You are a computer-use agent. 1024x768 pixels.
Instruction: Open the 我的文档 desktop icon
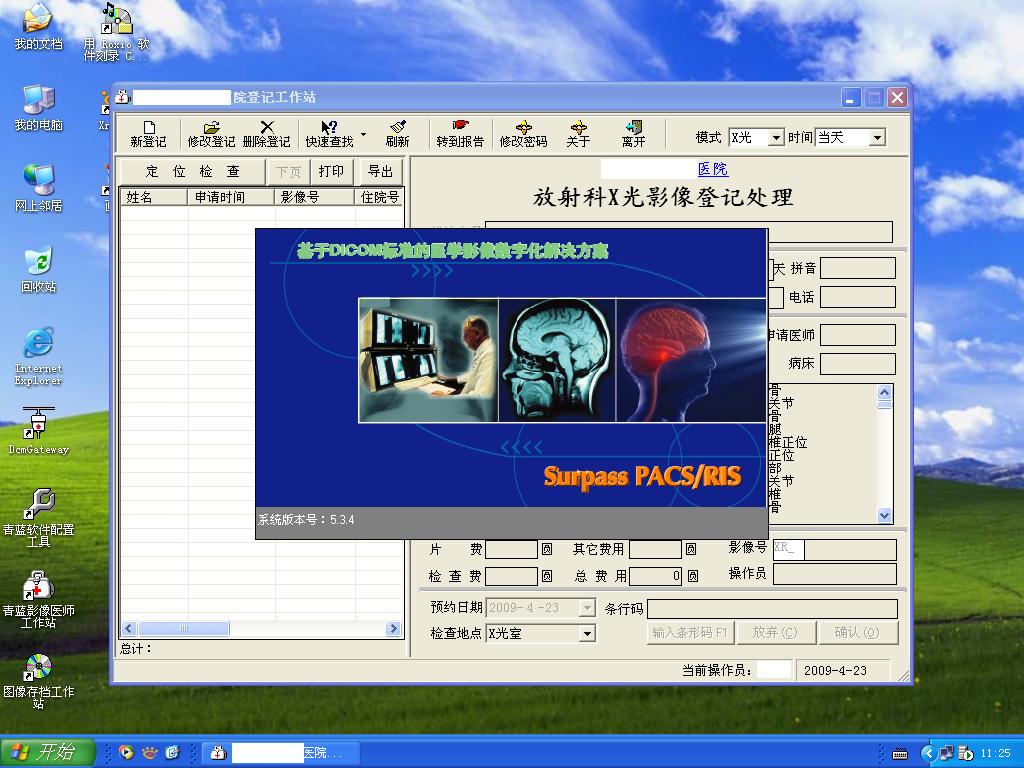39,28
